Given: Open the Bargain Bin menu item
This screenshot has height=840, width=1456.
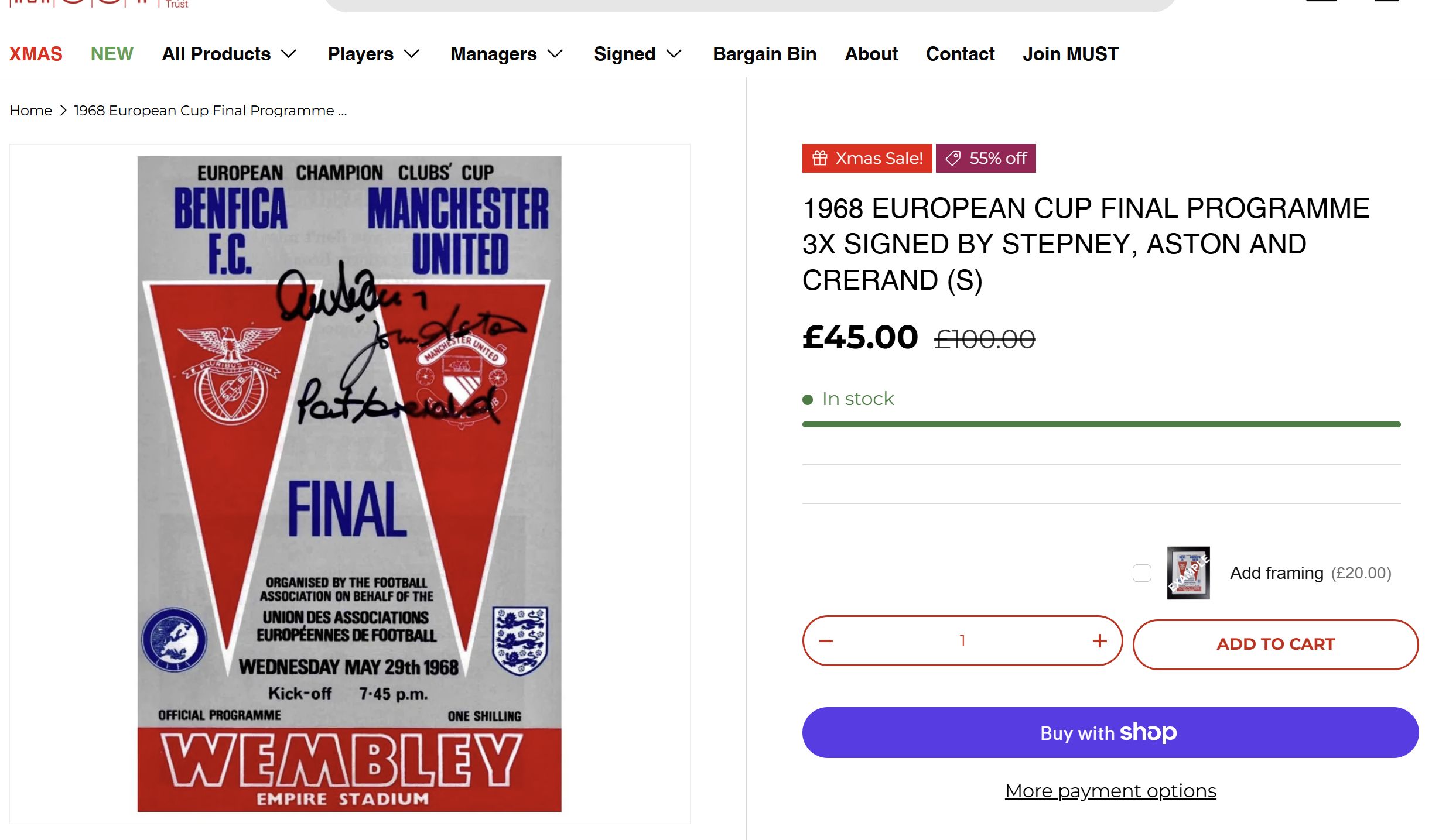Looking at the screenshot, I should coord(764,54).
